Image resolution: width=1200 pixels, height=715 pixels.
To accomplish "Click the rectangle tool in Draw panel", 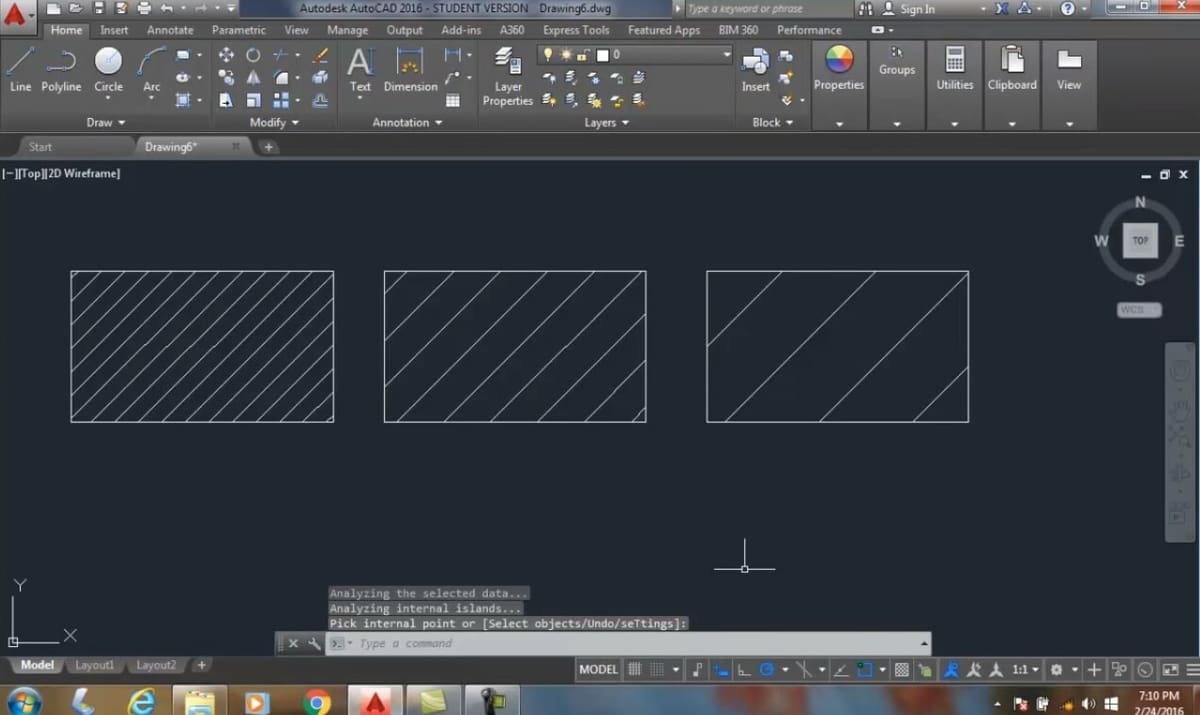I will coord(183,55).
